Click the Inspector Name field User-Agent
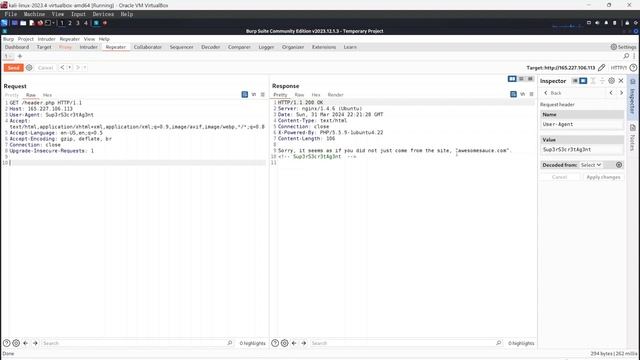The height and width of the screenshot is (360, 640). coord(582,124)
